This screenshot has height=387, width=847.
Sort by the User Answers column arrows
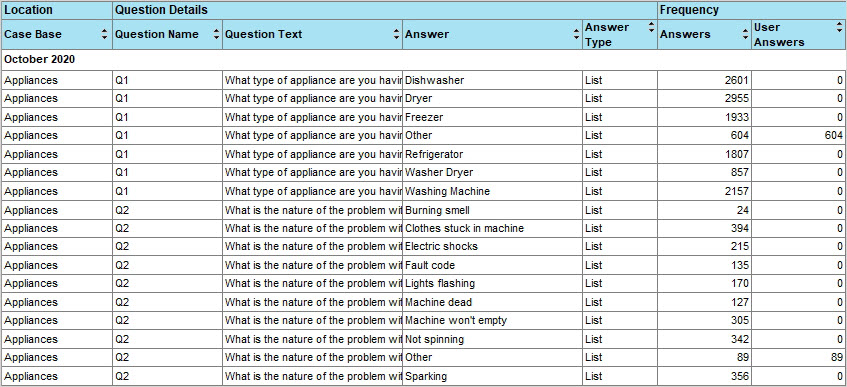coord(840,27)
